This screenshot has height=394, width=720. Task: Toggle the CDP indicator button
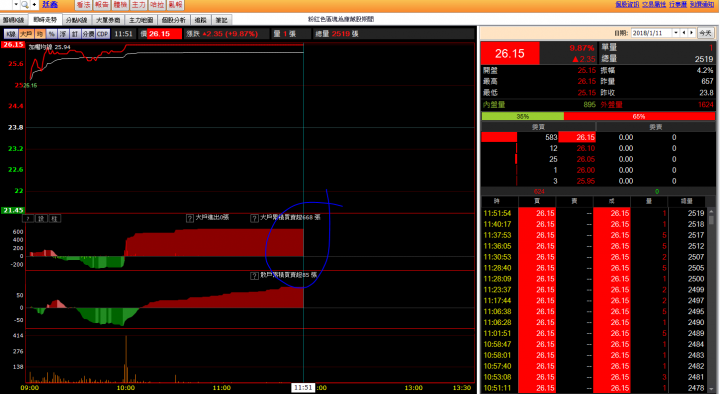102,34
